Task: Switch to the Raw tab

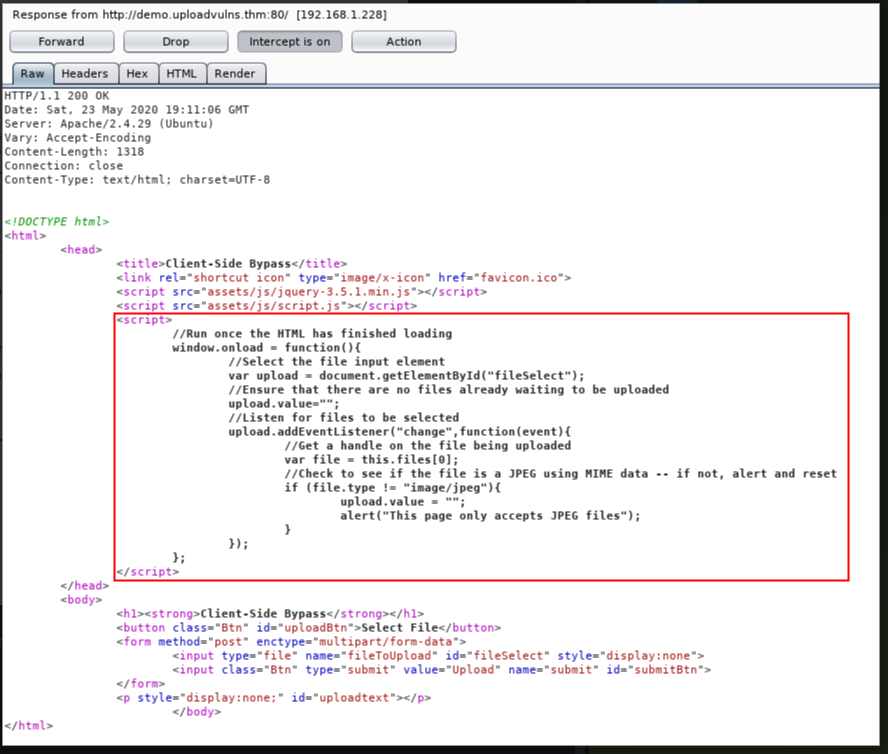Action: [32, 74]
